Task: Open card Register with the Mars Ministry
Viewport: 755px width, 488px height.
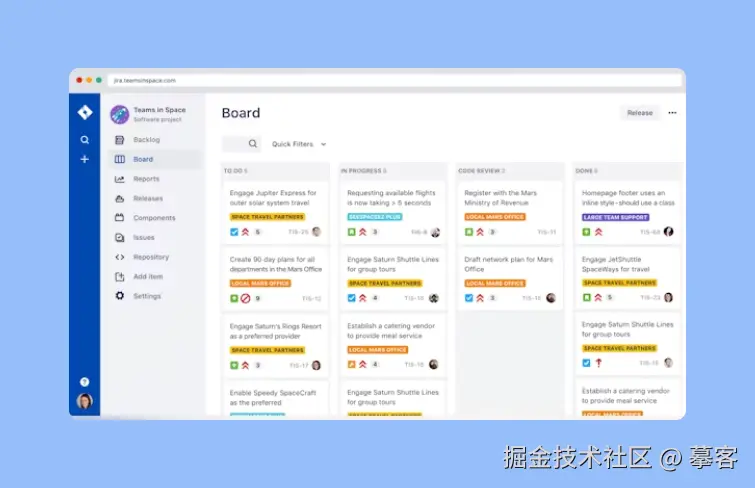Action: click(510, 211)
